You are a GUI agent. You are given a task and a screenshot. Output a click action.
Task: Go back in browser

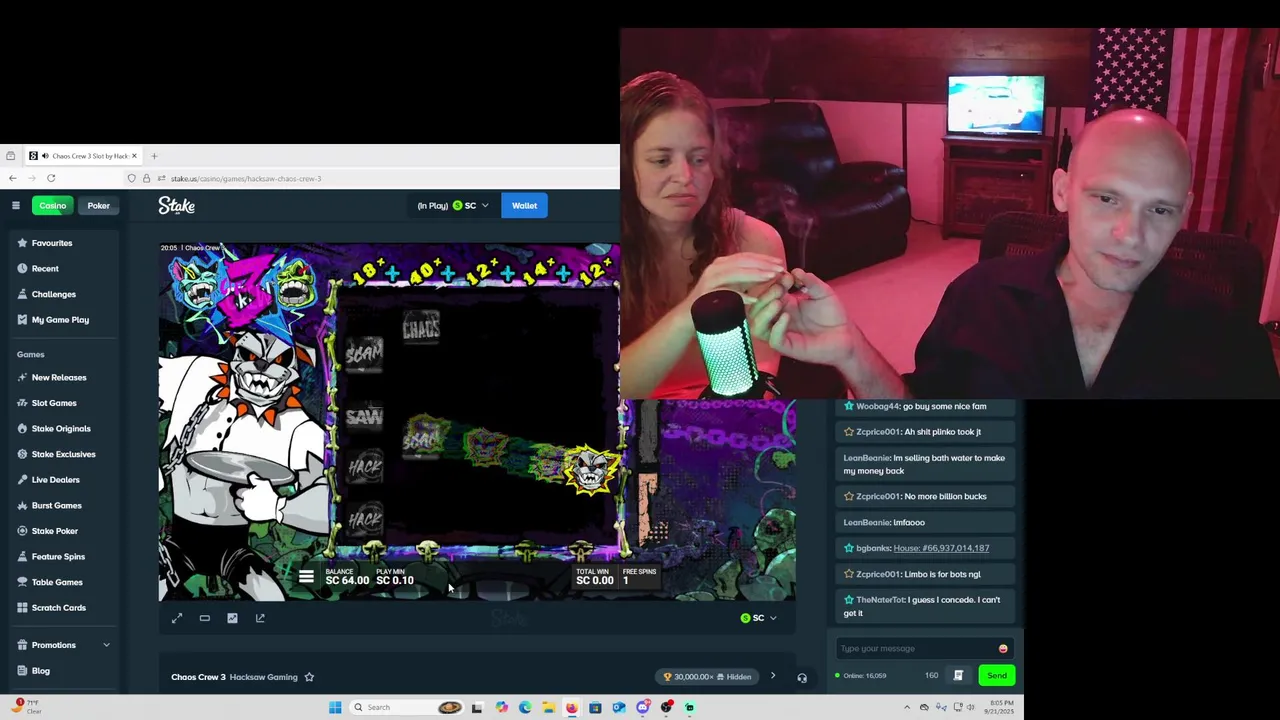coord(12,178)
